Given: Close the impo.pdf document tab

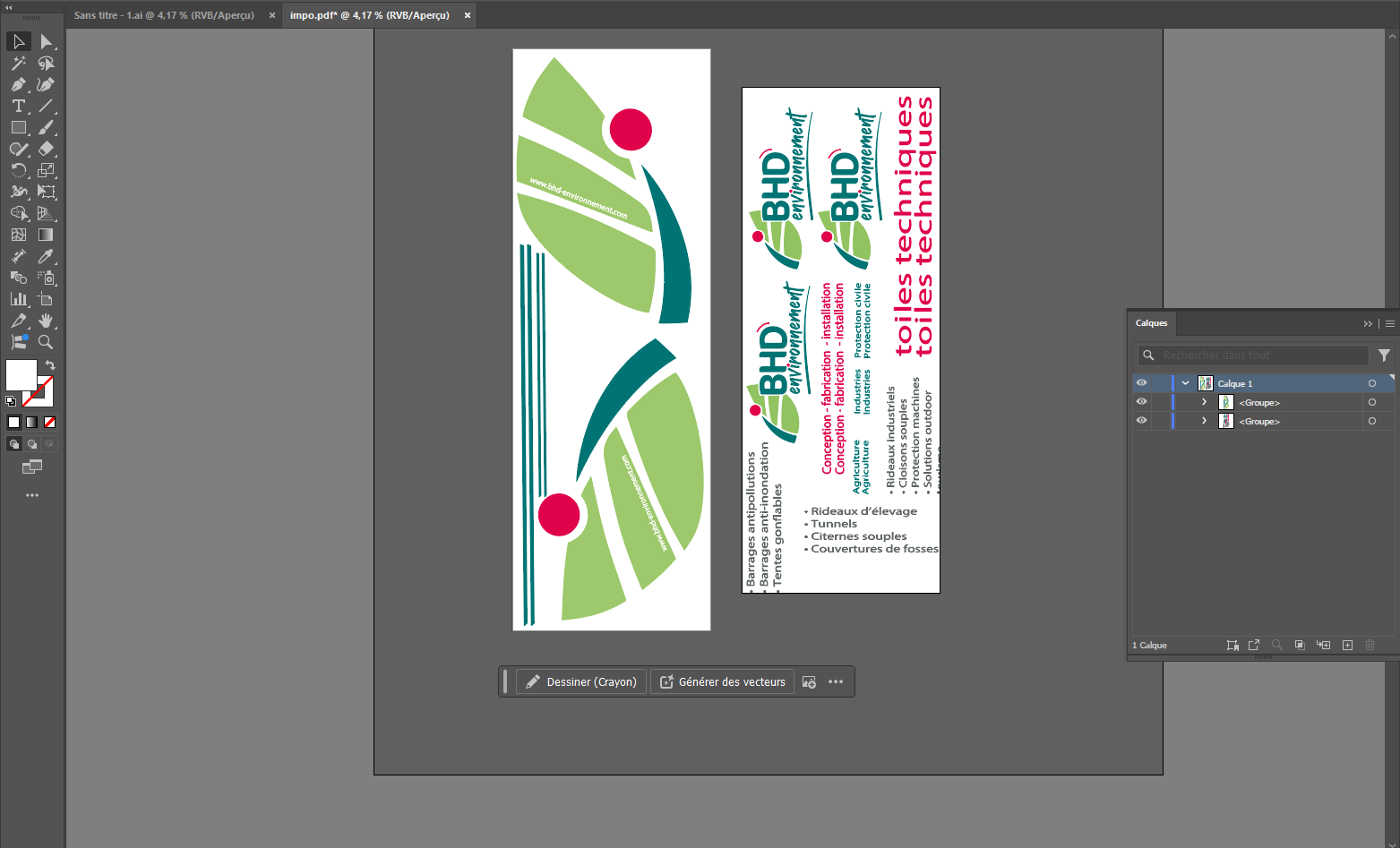Looking at the screenshot, I should click(x=467, y=15).
